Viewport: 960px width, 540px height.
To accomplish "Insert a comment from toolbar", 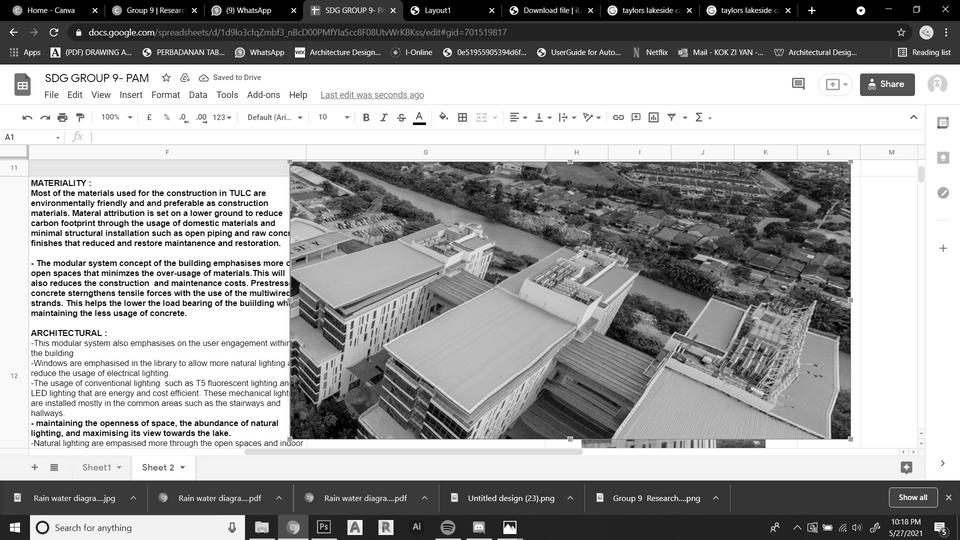I will (636, 117).
